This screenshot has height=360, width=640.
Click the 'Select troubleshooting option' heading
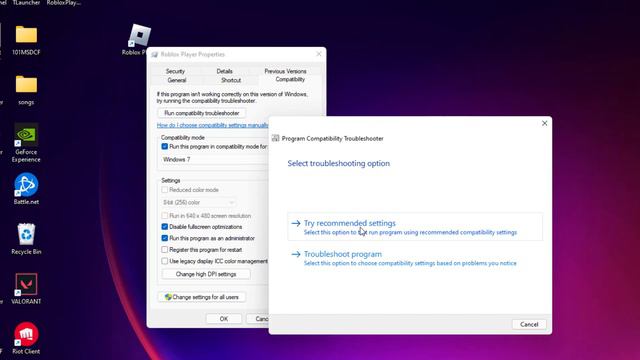pos(338,163)
